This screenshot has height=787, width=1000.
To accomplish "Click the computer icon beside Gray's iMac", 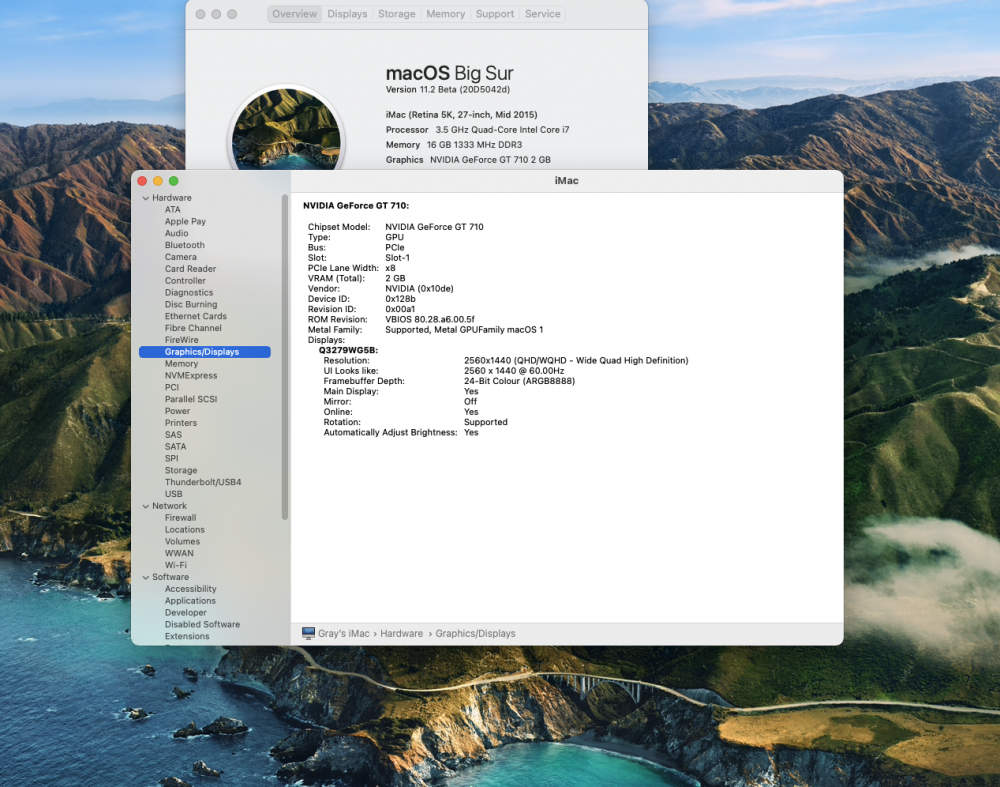I will (309, 633).
